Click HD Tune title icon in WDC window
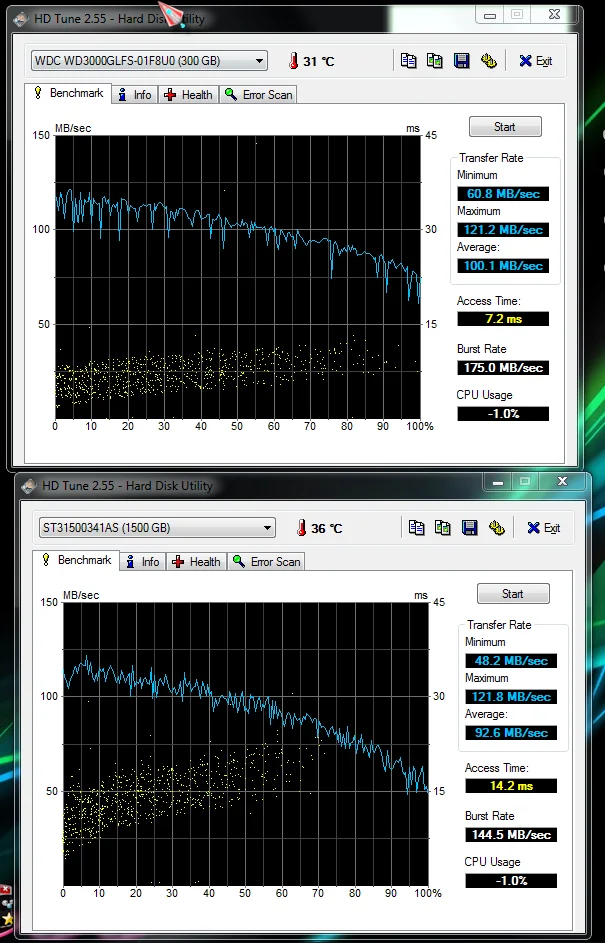This screenshot has height=943, width=605. [x=21, y=19]
